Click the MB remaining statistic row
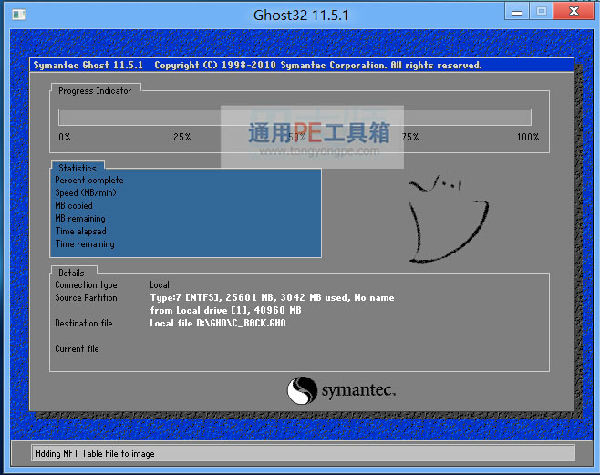Image resolution: width=600 pixels, height=475 pixels. pyautogui.click(x=80, y=218)
